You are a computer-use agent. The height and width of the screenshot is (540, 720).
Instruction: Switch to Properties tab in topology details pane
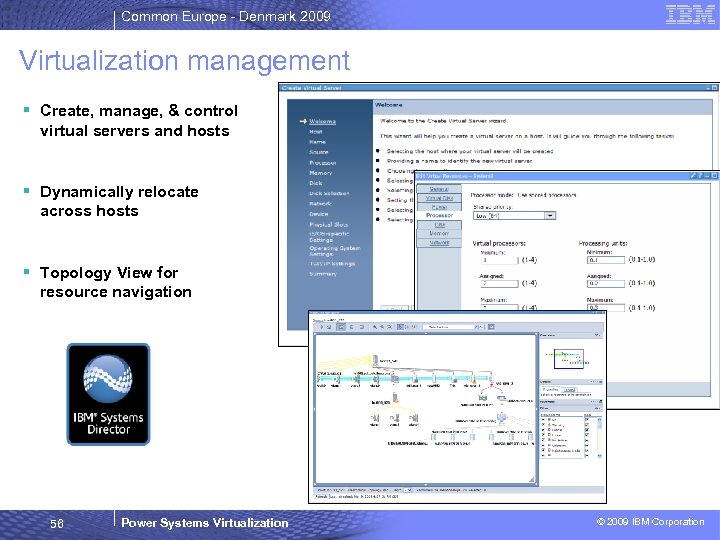click(551, 390)
